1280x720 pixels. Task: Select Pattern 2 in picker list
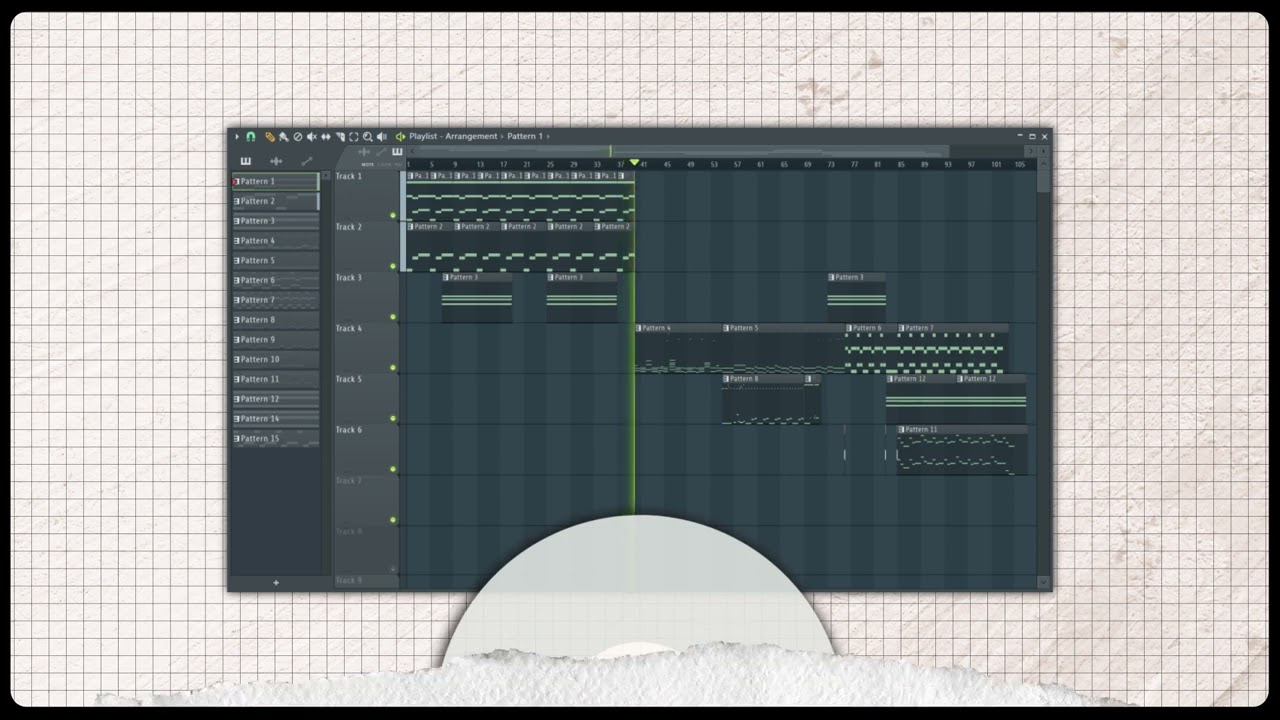275,201
